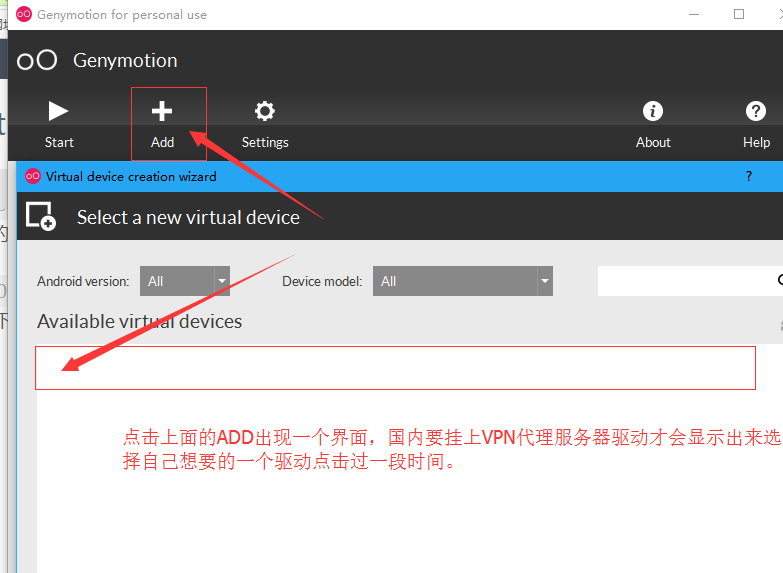The height and width of the screenshot is (573, 783).
Task: Click the Android version label
Action: (83, 282)
